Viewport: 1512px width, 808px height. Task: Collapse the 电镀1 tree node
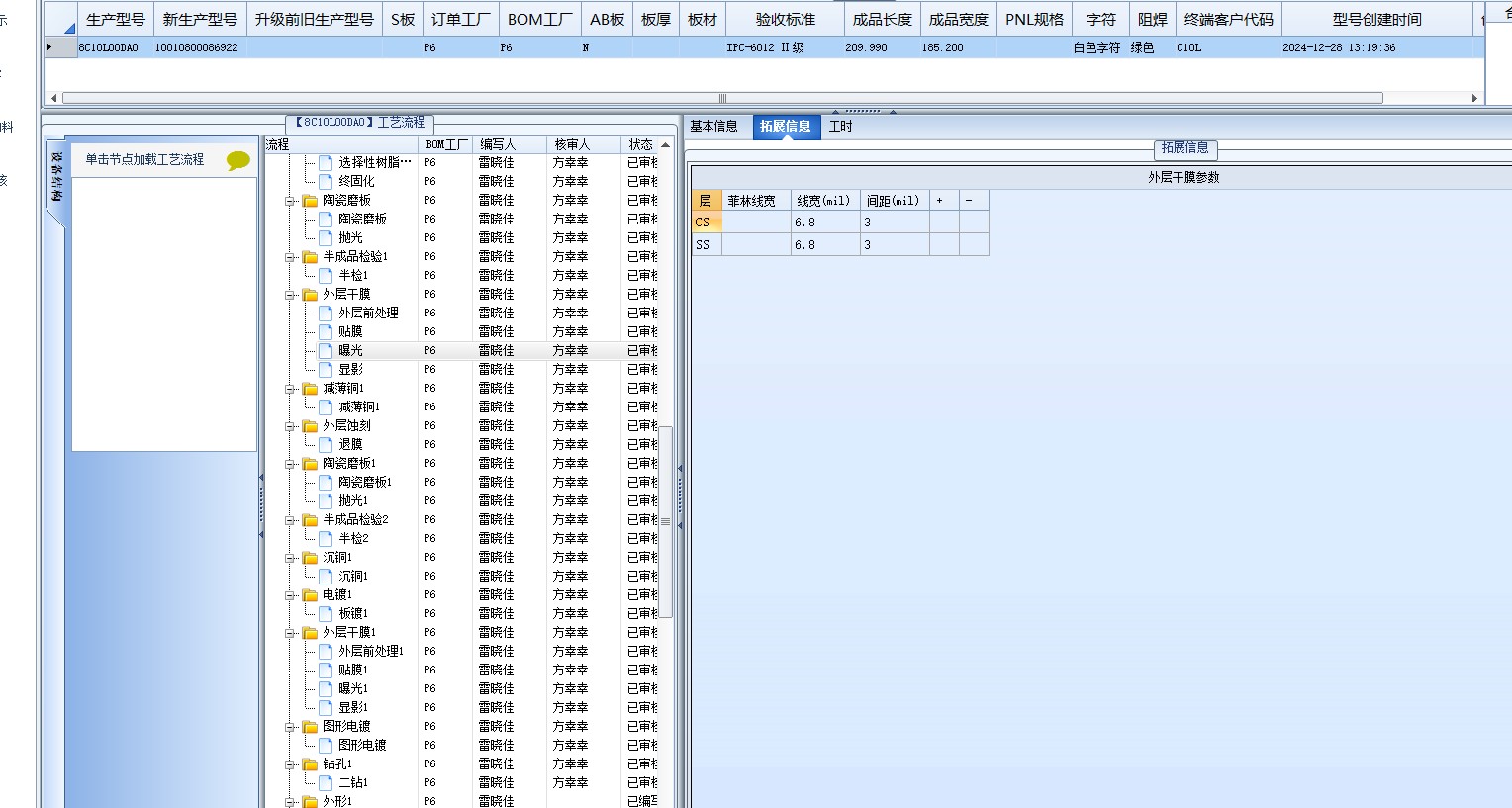(x=291, y=595)
